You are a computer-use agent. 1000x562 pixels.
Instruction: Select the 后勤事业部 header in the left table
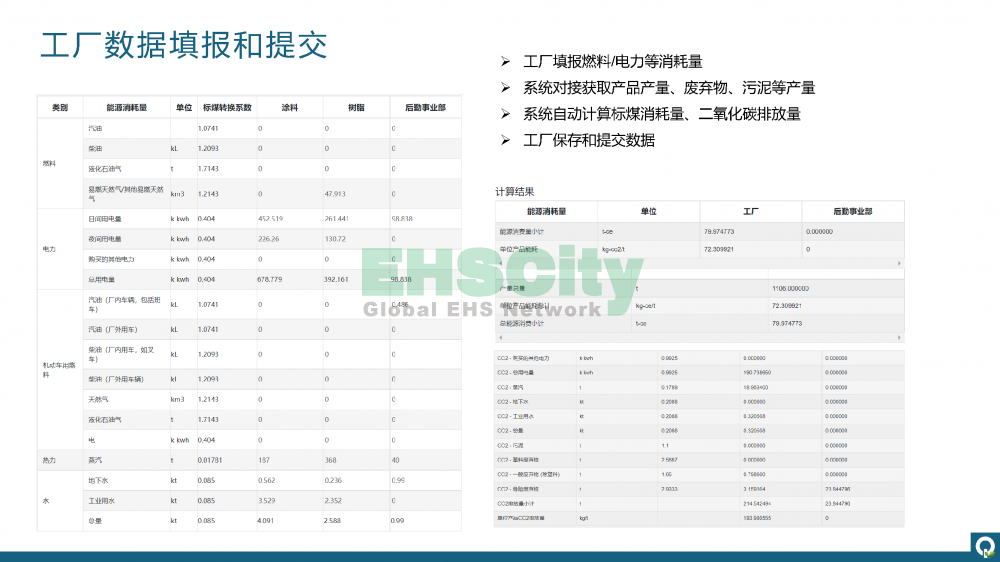(x=425, y=107)
